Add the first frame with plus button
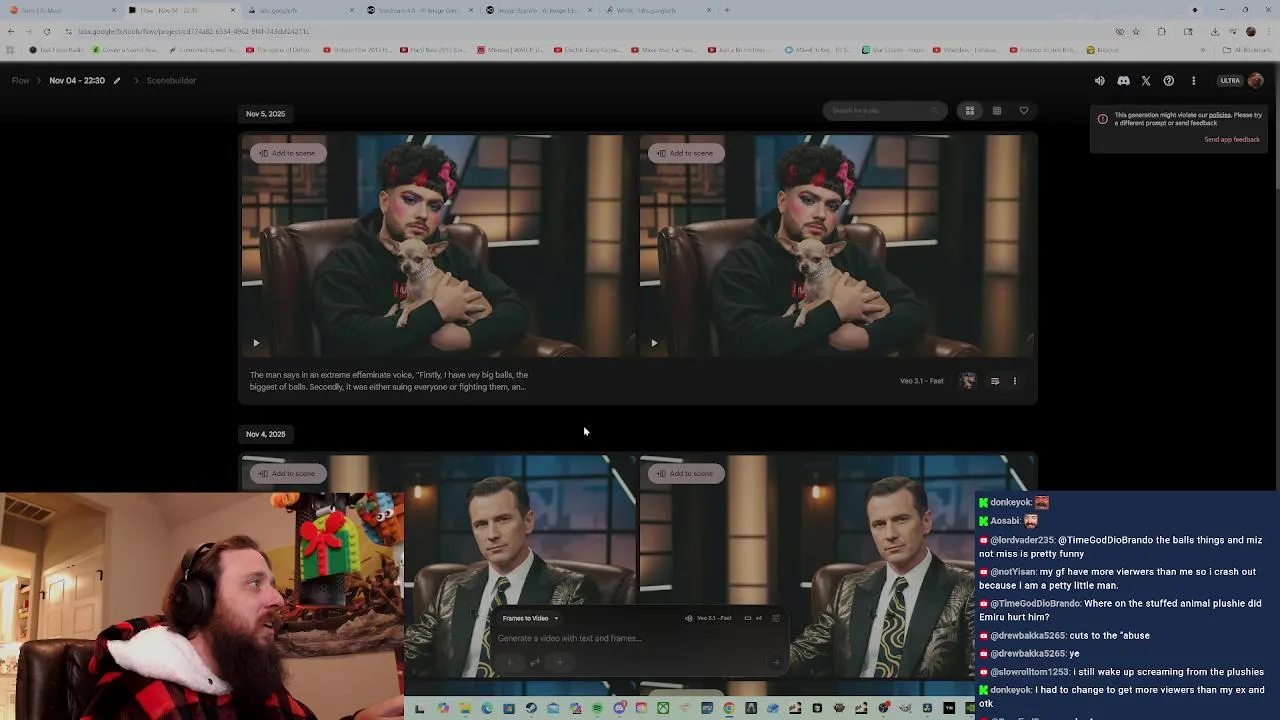Screen dimensions: 1280x720 tap(509, 662)
